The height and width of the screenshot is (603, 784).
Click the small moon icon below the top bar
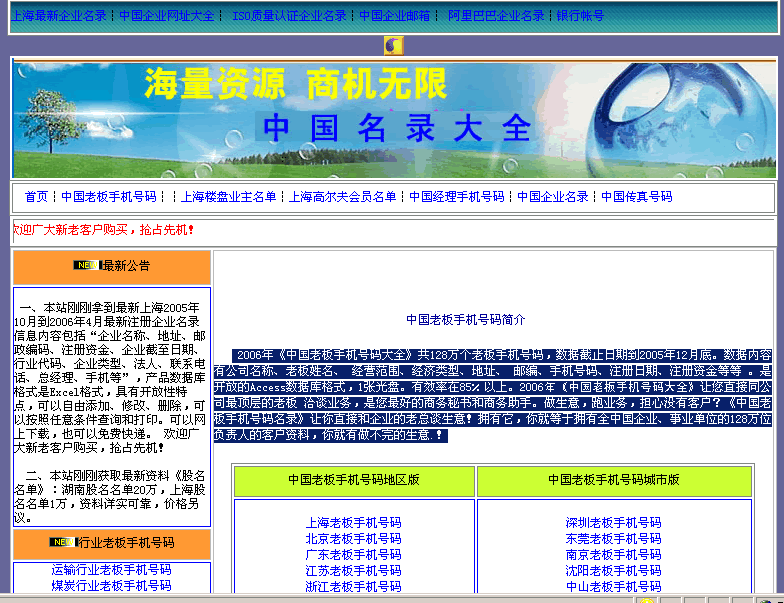tap(394, 46)
